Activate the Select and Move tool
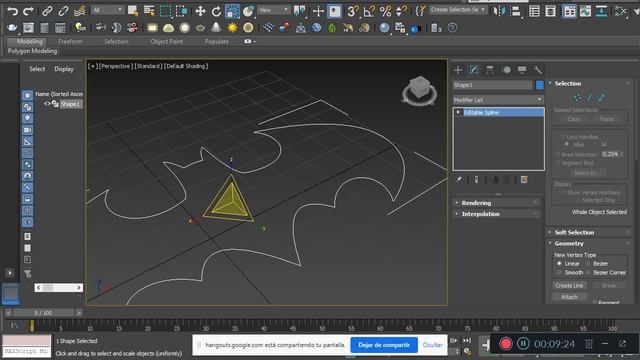The height and width of the screenshot is (360, 640). tap(200, 11)
